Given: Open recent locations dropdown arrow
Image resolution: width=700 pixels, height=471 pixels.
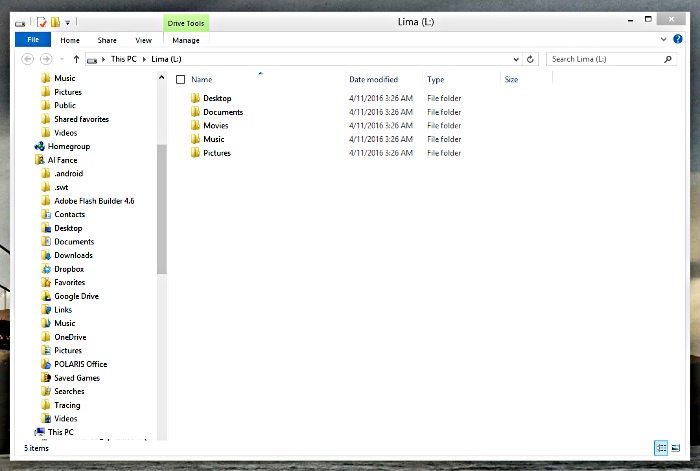Looking at the screenshot, I should [62, 59].
